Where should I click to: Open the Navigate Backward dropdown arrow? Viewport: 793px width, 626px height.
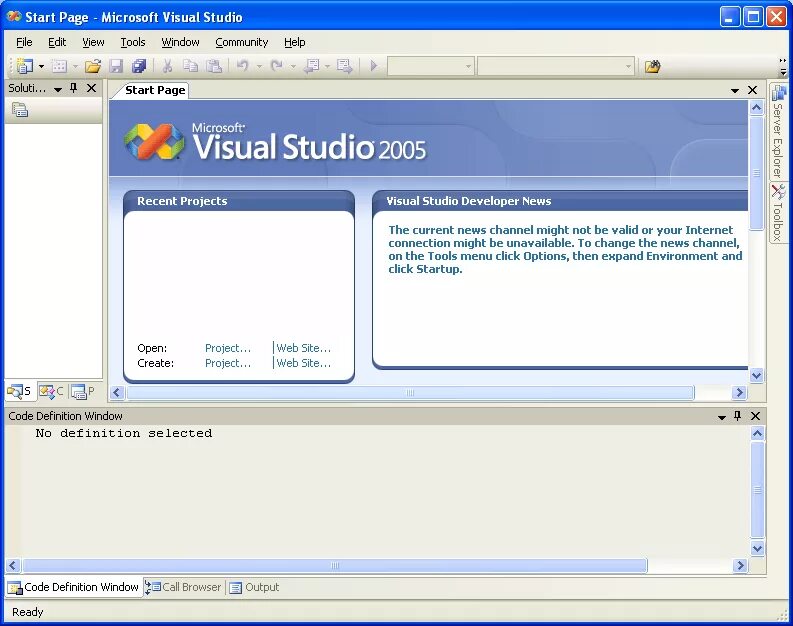(327, 66)
